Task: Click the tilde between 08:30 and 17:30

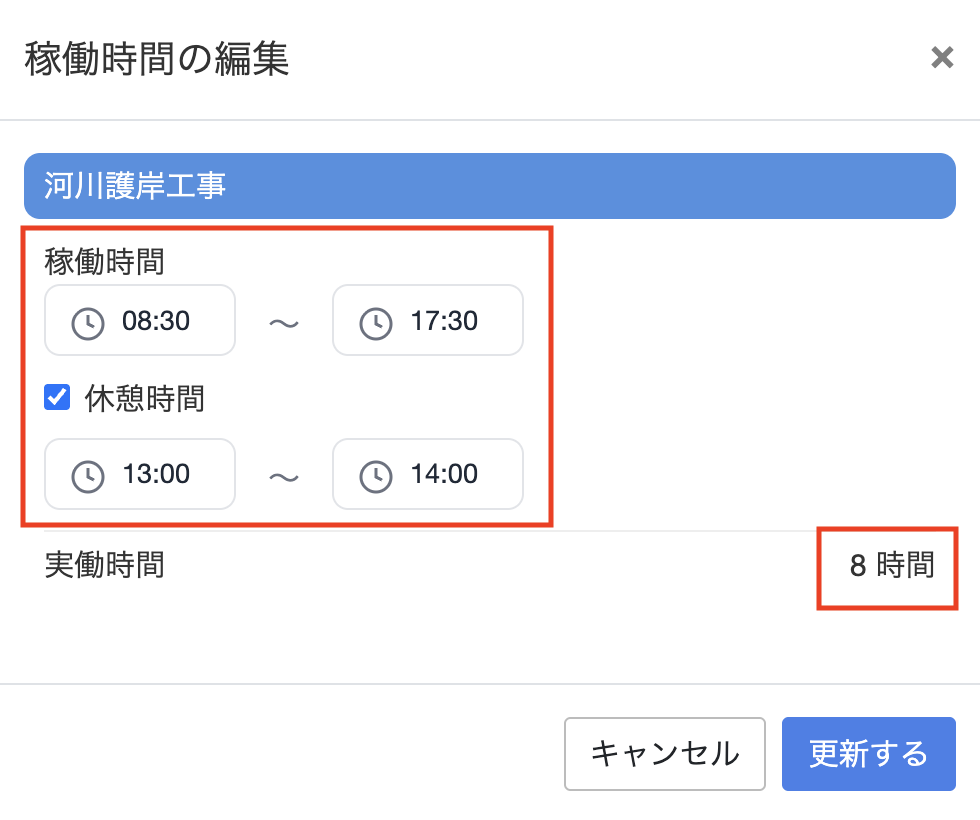Action: (x=284, y=323)
